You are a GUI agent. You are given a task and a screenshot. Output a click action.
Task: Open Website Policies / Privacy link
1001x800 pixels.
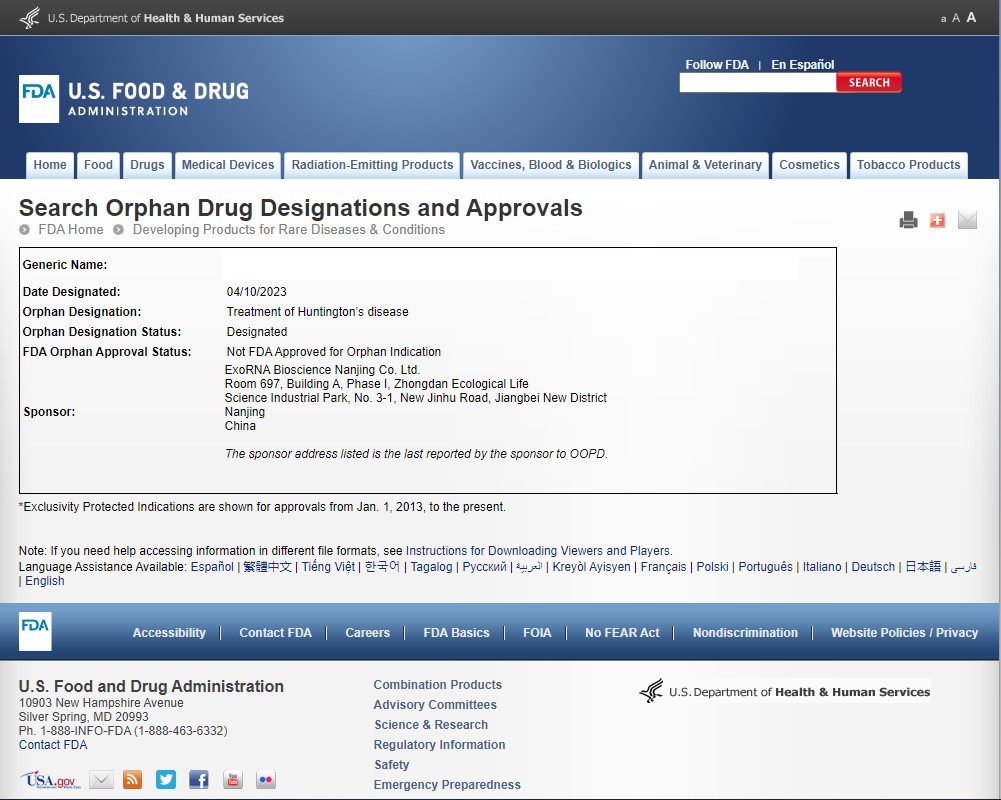[x=904, y=633]
